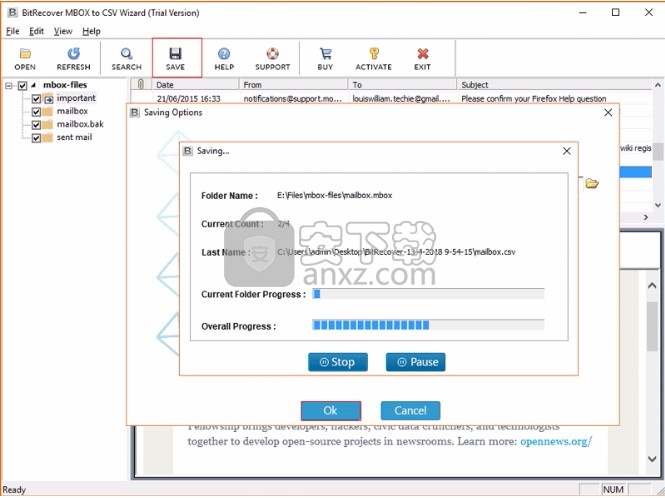Close the Saving... progress dialog
665x498 pixels.
[567, 151]
